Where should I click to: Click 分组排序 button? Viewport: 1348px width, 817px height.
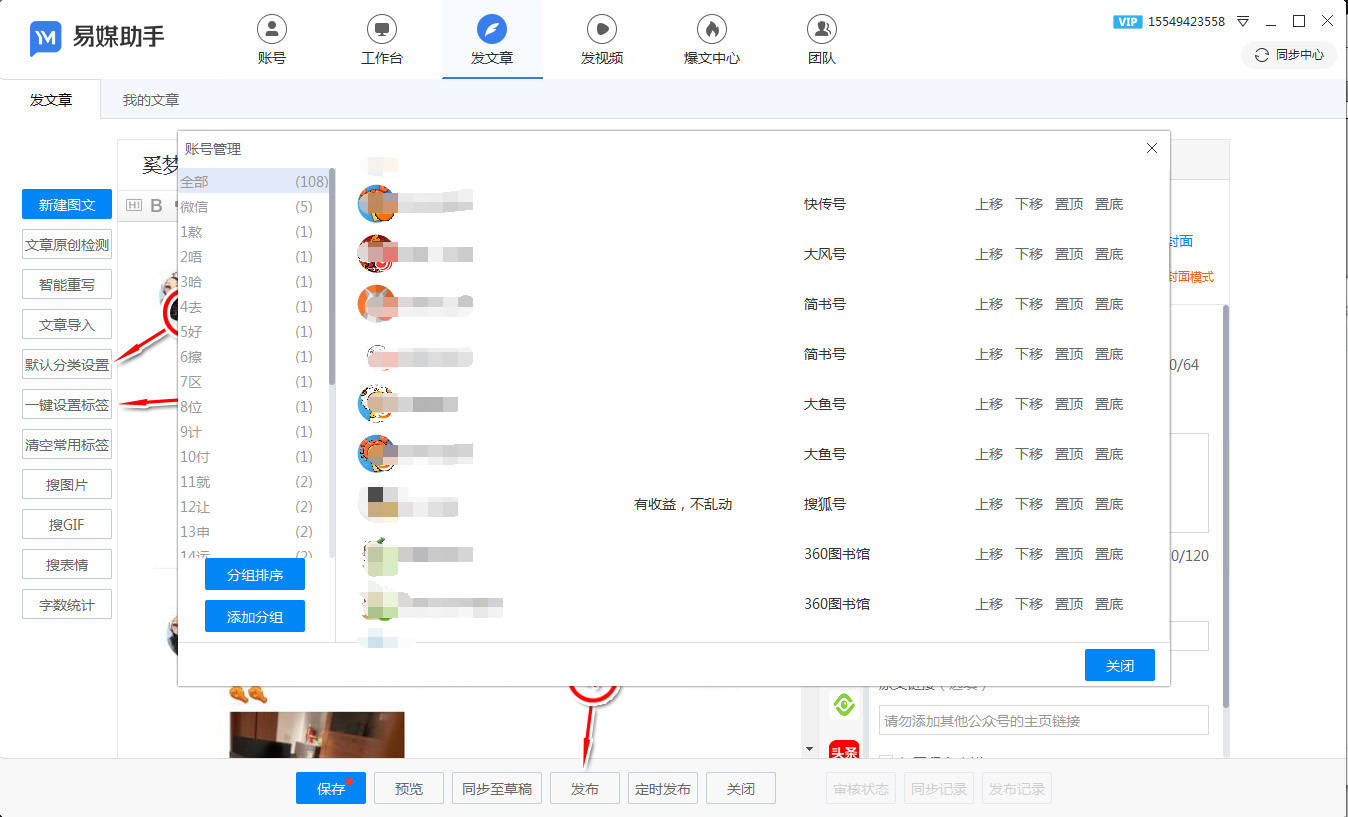255,575
